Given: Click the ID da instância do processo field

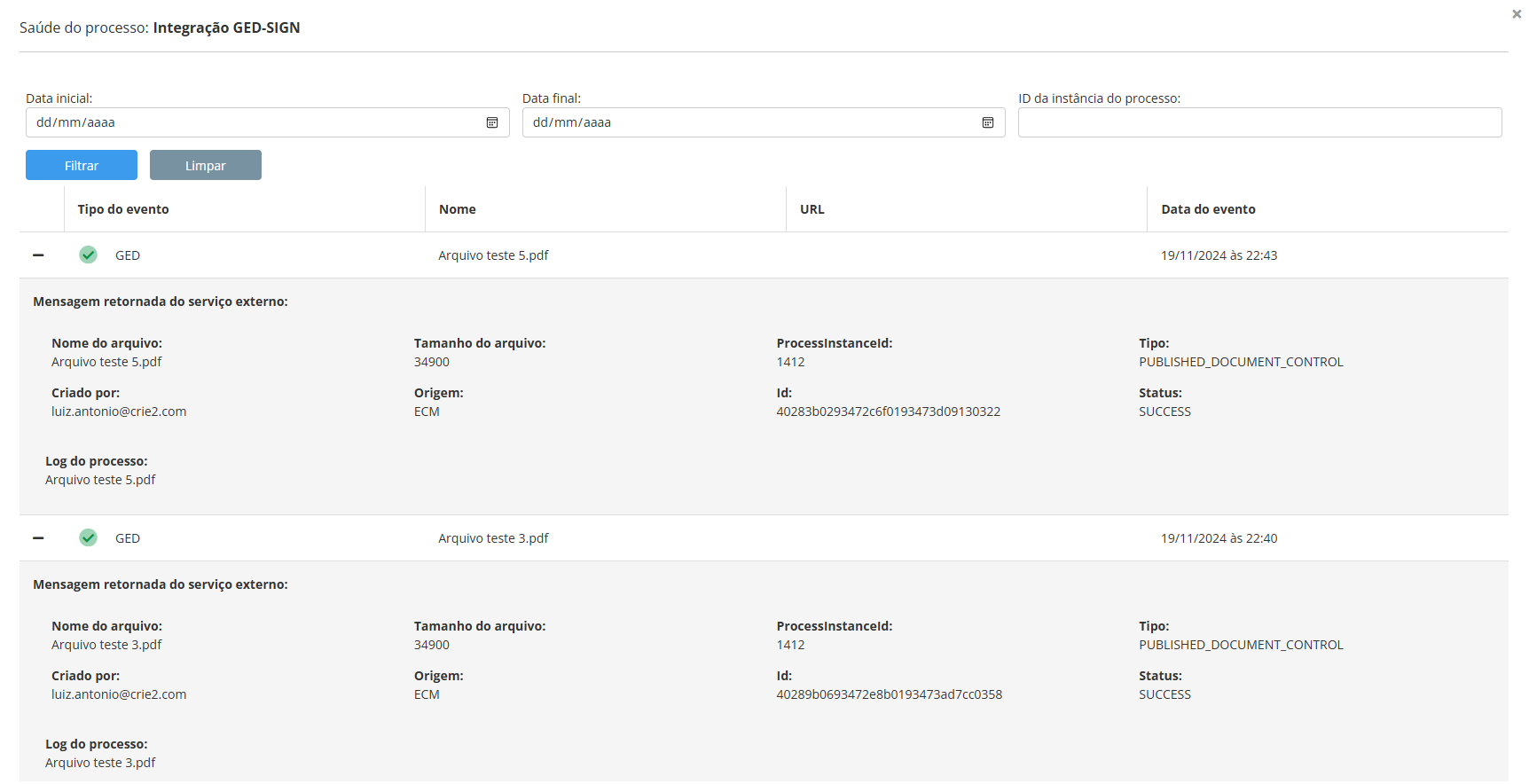Looking at the screenshot, I should point(1259,122).
